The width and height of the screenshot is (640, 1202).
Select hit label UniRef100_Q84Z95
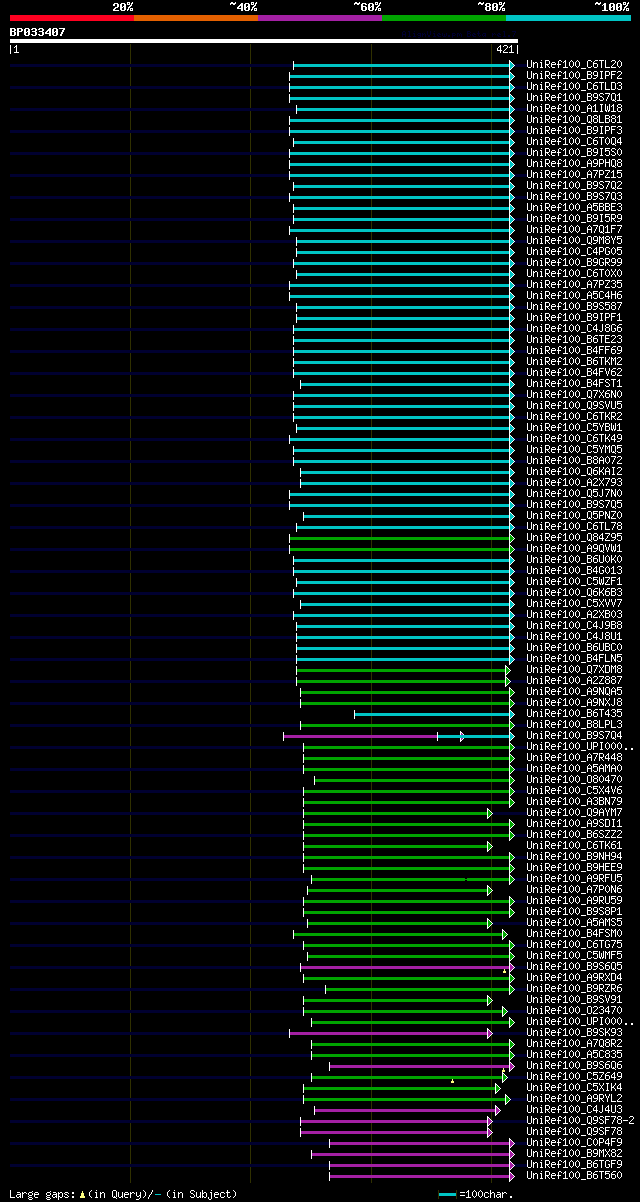click(574, 537)
